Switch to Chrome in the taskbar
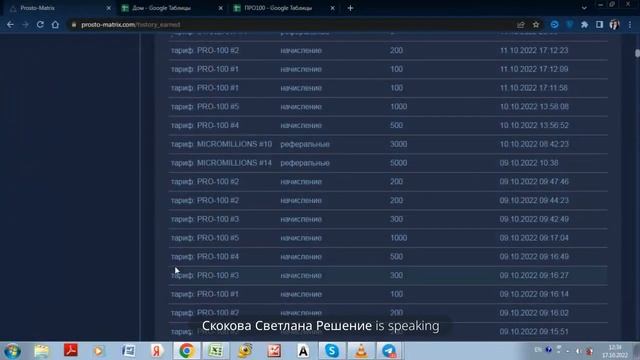The width and height of the screenshot is (640, 360). [187, 351]
